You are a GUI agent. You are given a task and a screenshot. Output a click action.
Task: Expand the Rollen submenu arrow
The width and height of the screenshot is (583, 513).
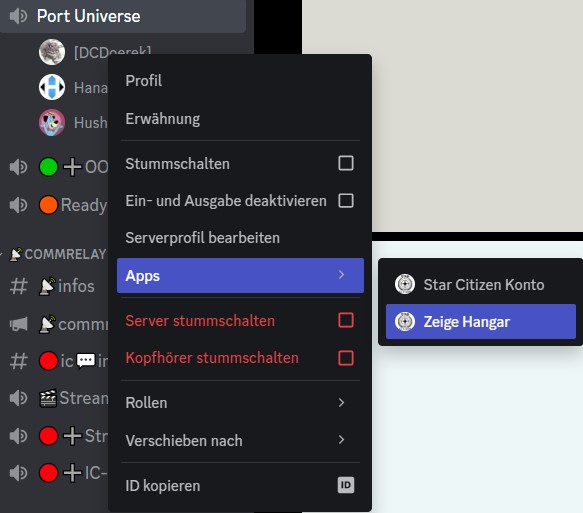(x=341, y=403)
